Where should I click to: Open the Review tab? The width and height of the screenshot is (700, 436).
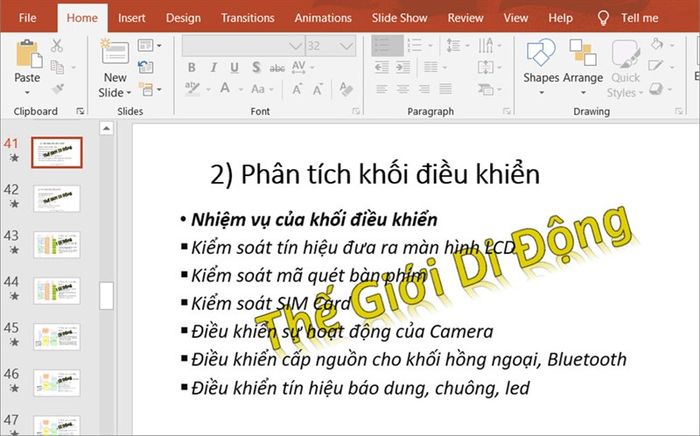[x=465, y=18]
